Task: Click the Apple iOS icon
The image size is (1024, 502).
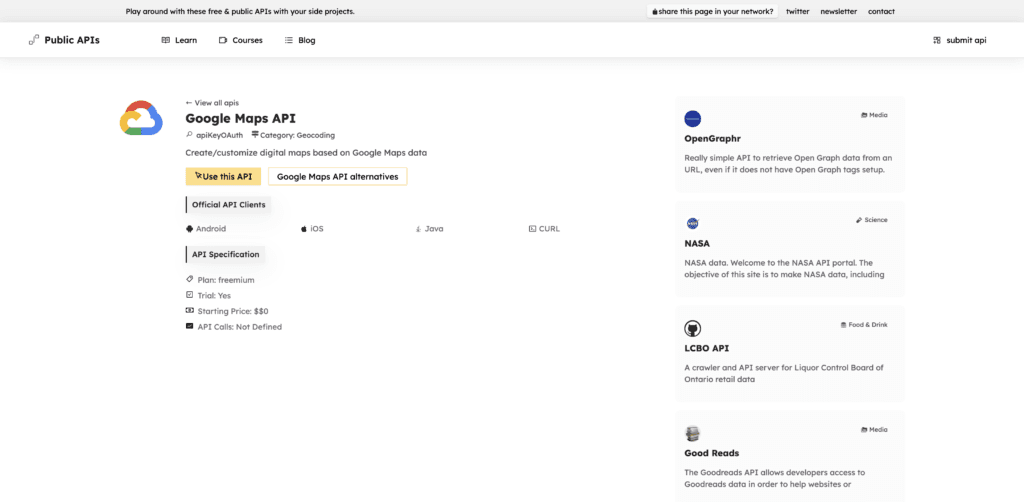Action: [x=304, y=229]
